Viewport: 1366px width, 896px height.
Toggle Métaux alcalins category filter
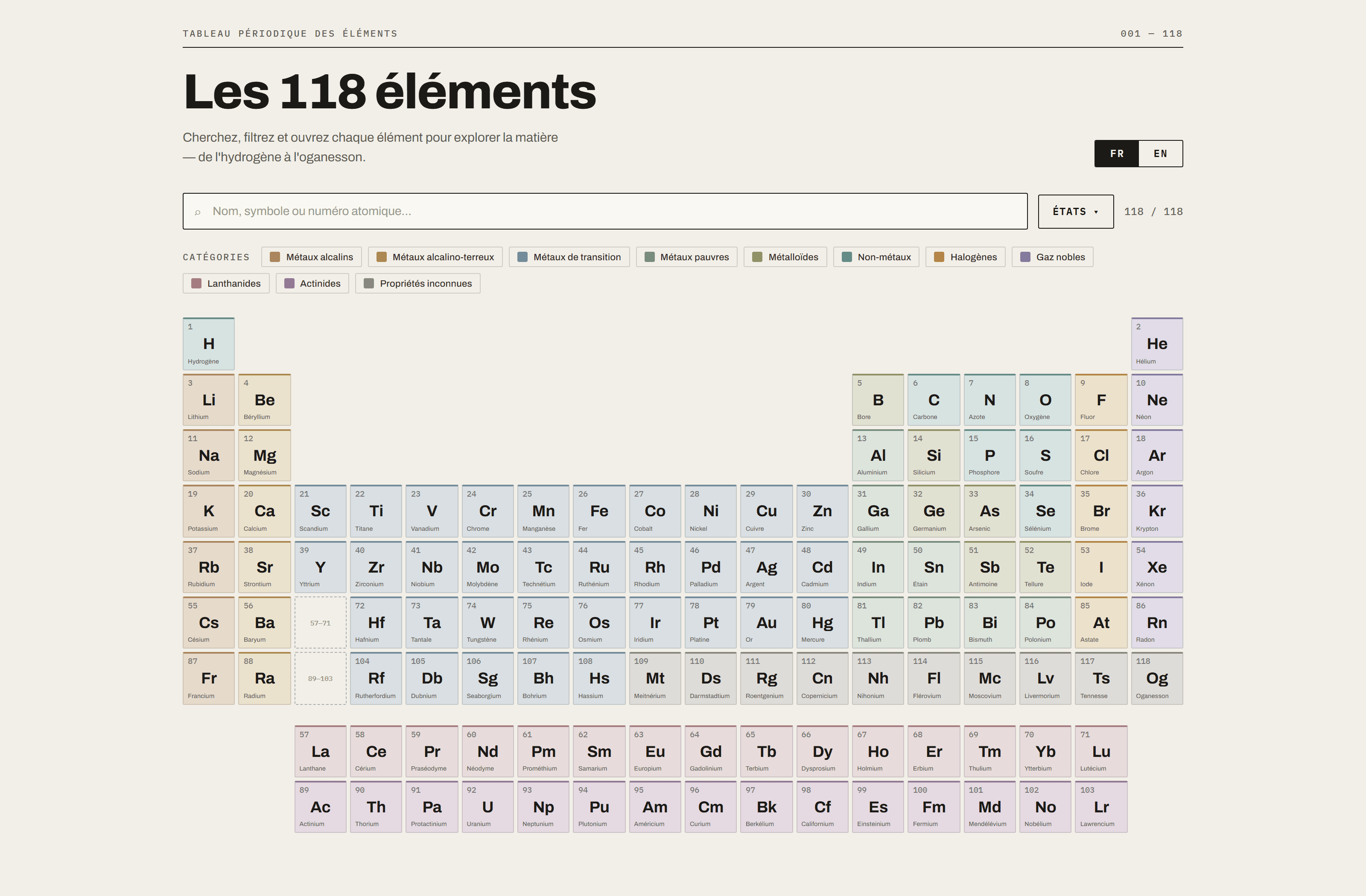click(312, 257)
